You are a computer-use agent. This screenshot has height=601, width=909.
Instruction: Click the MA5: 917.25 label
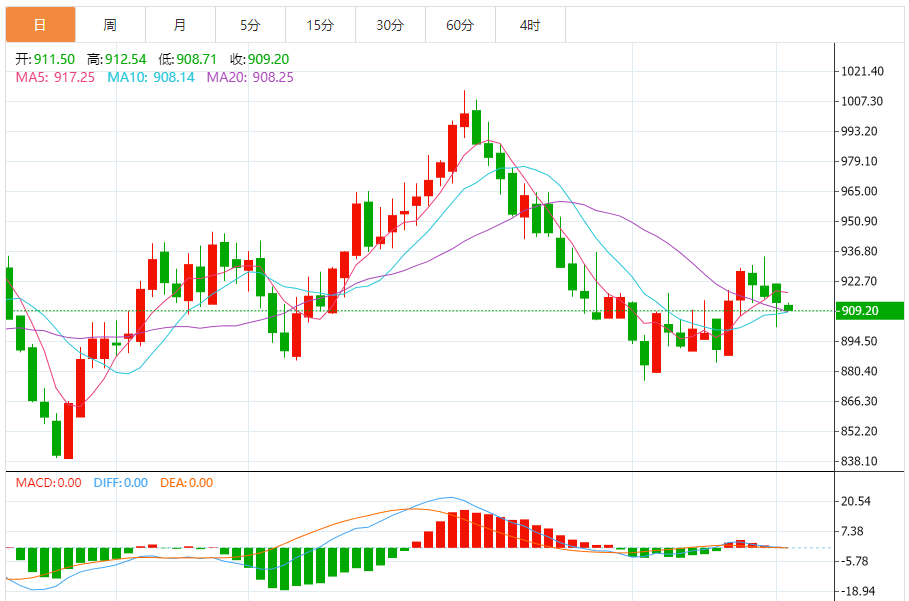[55, 77]
